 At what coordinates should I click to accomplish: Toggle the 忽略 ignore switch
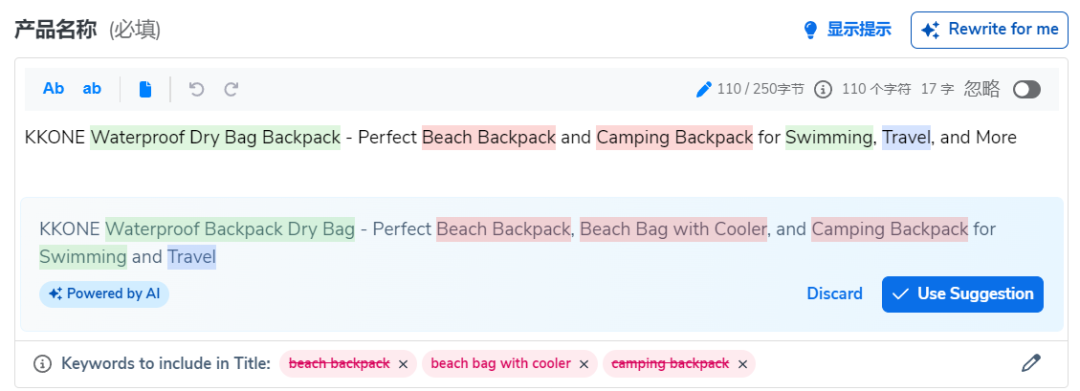1027,89
